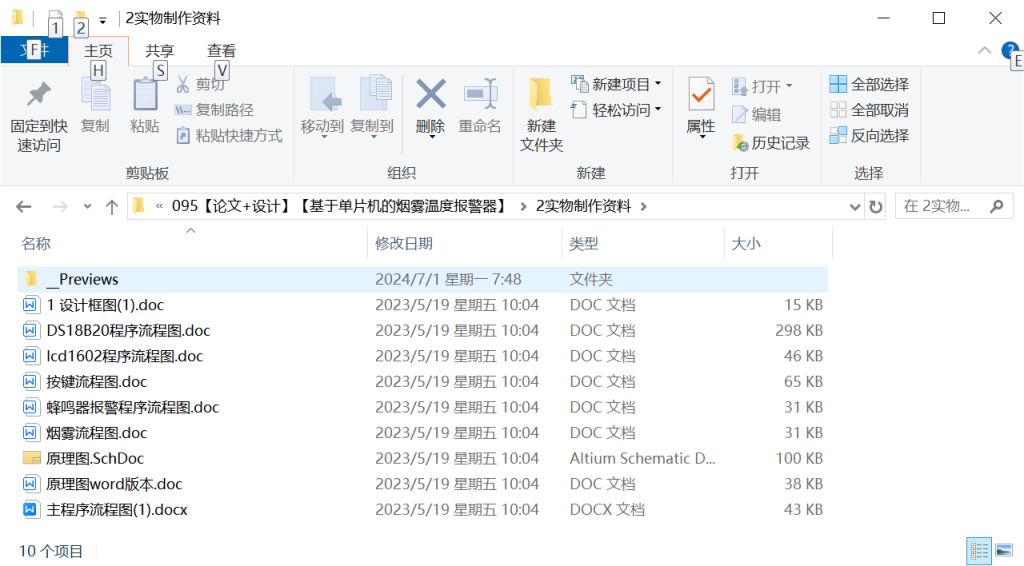Select 主程序流程图(1).docx file
This screenshot has height=566, width=1024.
click(423, 509)
